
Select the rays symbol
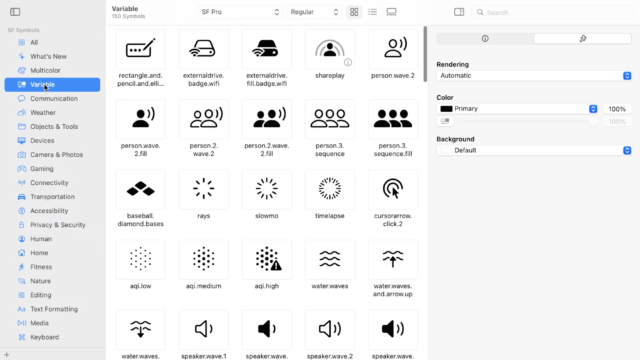pyautogui.click(x=203, y=189)
